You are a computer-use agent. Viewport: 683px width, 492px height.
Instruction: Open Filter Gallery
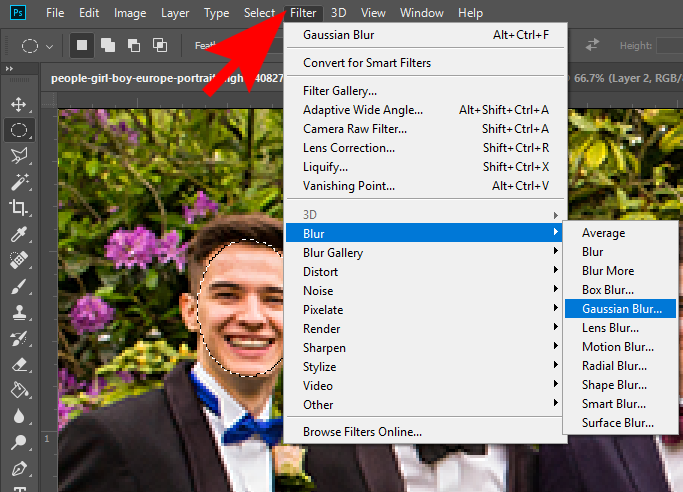(x=425, y=91)
